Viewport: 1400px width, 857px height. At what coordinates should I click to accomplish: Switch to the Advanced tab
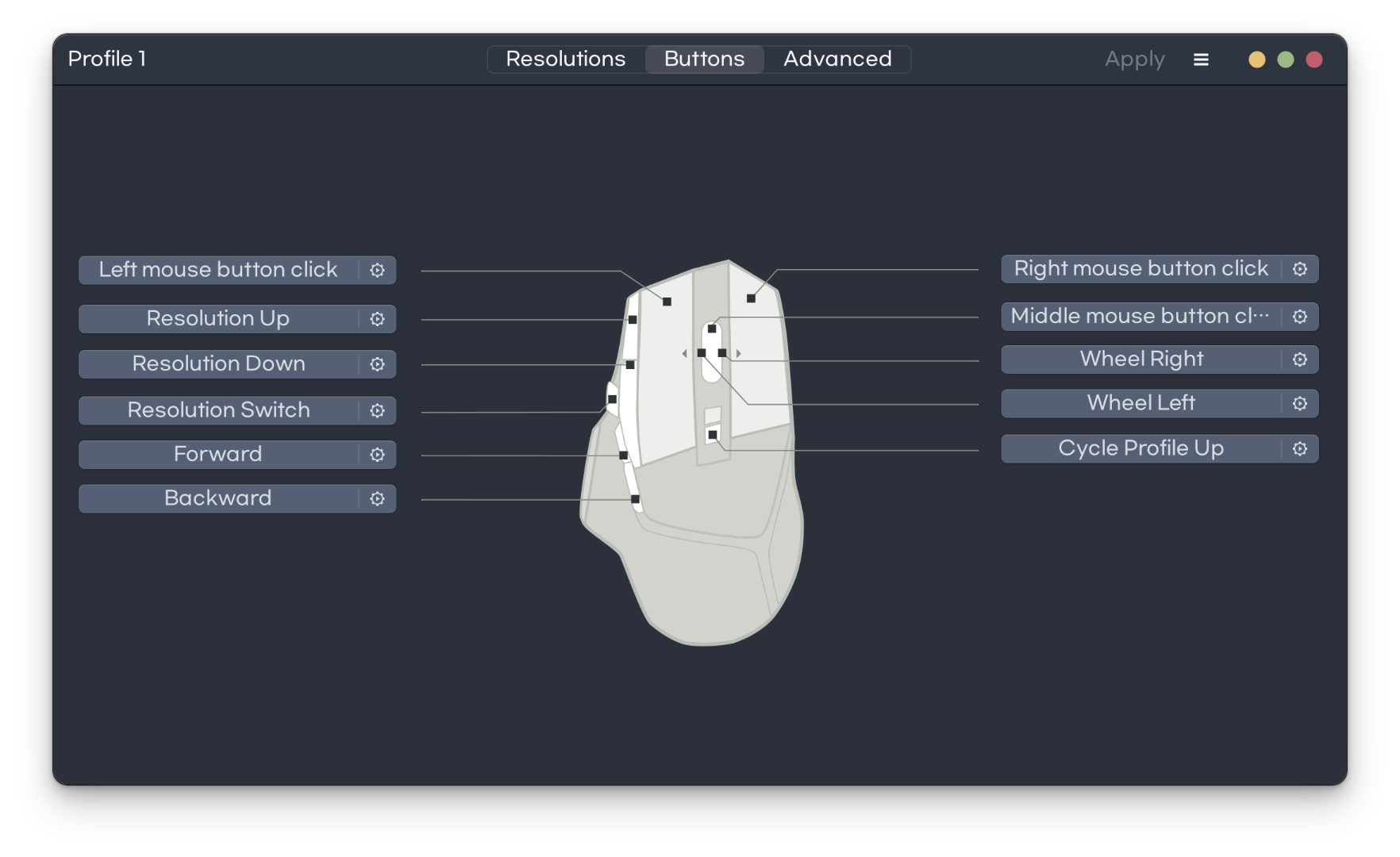coord(837,60)
